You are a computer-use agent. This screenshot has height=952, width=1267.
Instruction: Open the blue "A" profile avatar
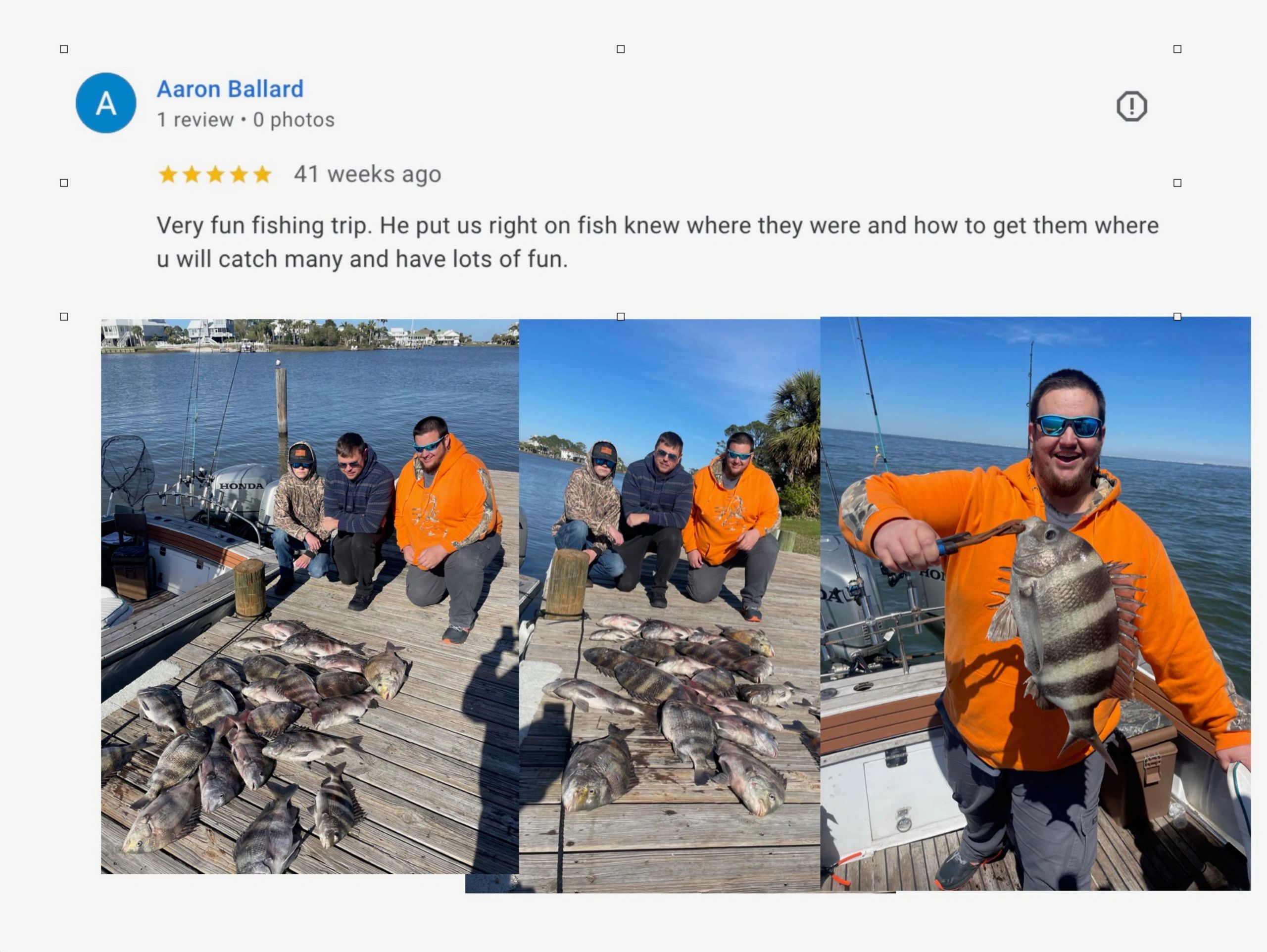point(106,103)
